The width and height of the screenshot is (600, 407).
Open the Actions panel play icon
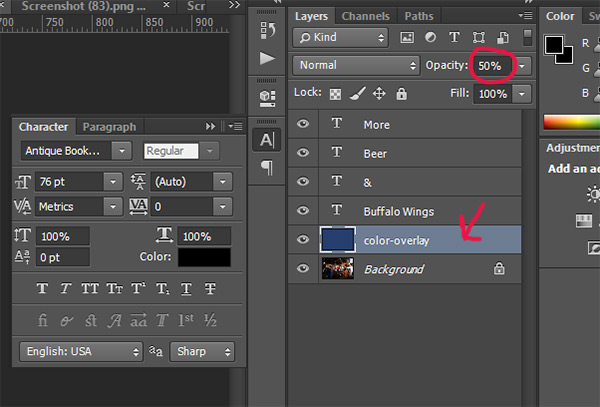[267, 59]
